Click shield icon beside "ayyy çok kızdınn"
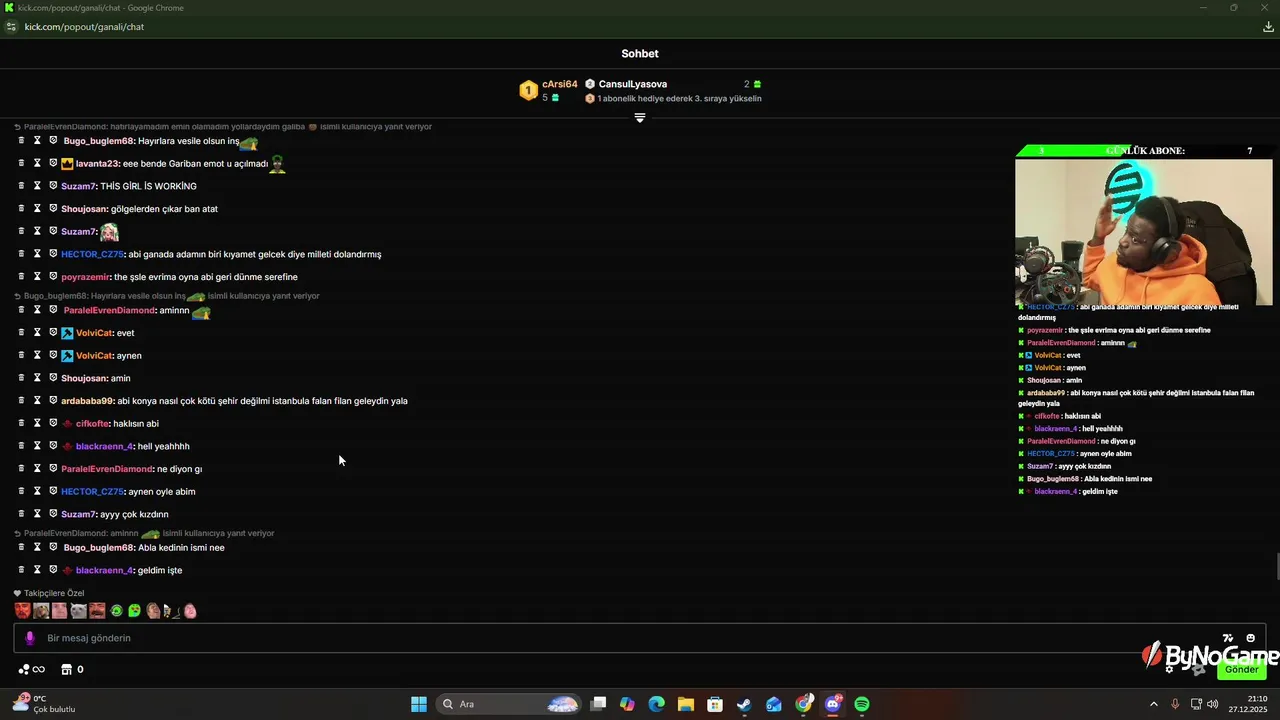Viewport: 1280px width, 720px height. coord(53,514)
